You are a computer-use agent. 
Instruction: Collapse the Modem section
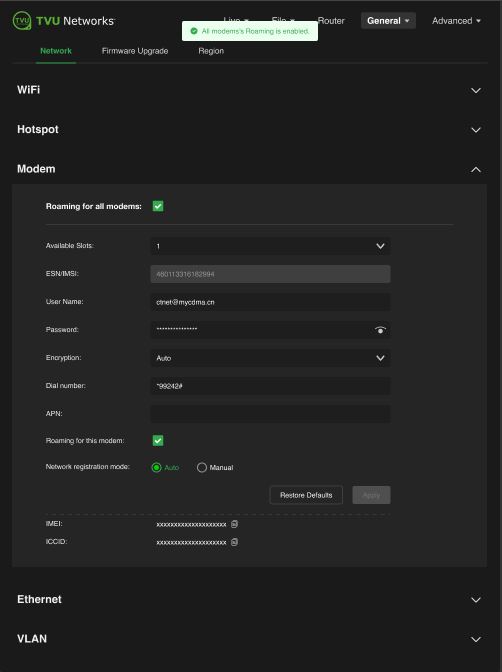coord(476,170)
